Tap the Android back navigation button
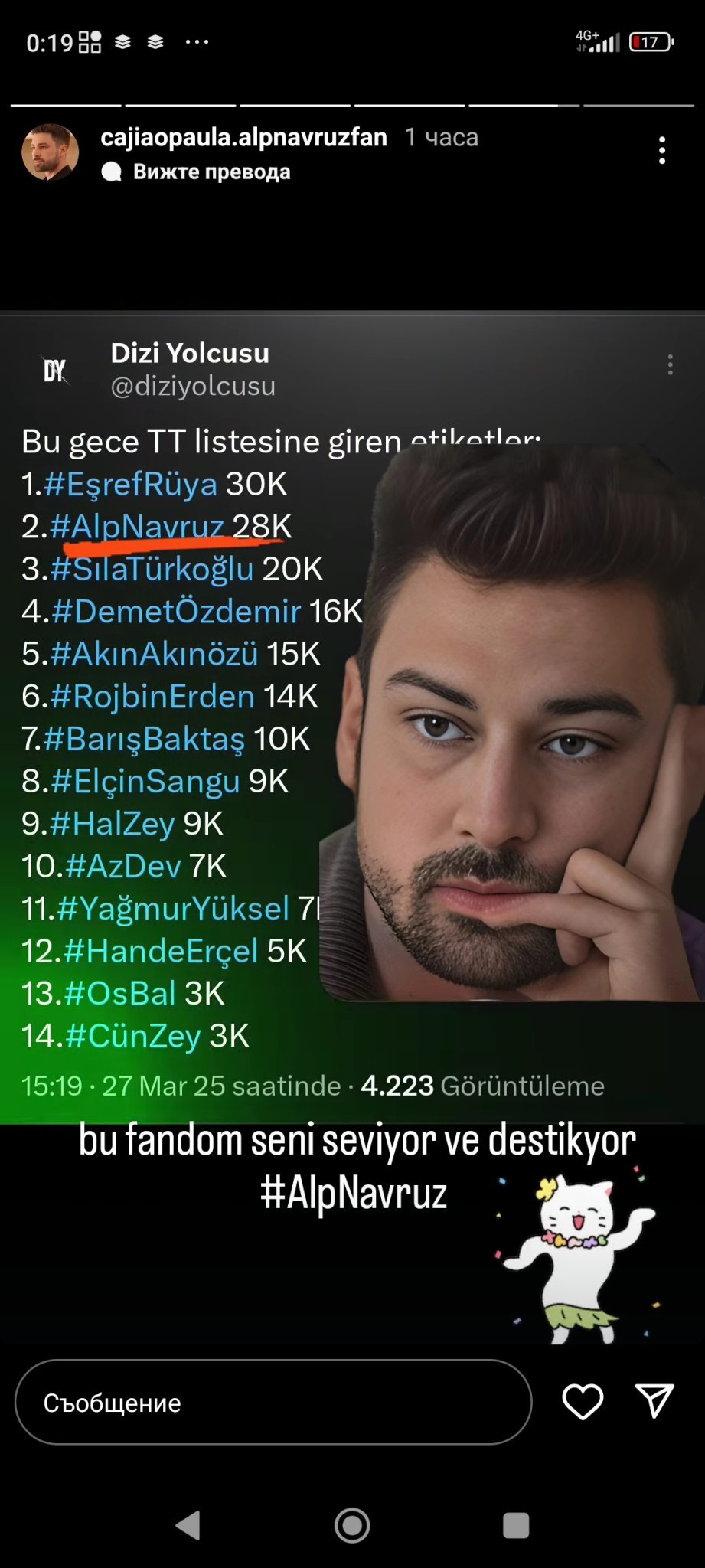 pos(188,1525)
